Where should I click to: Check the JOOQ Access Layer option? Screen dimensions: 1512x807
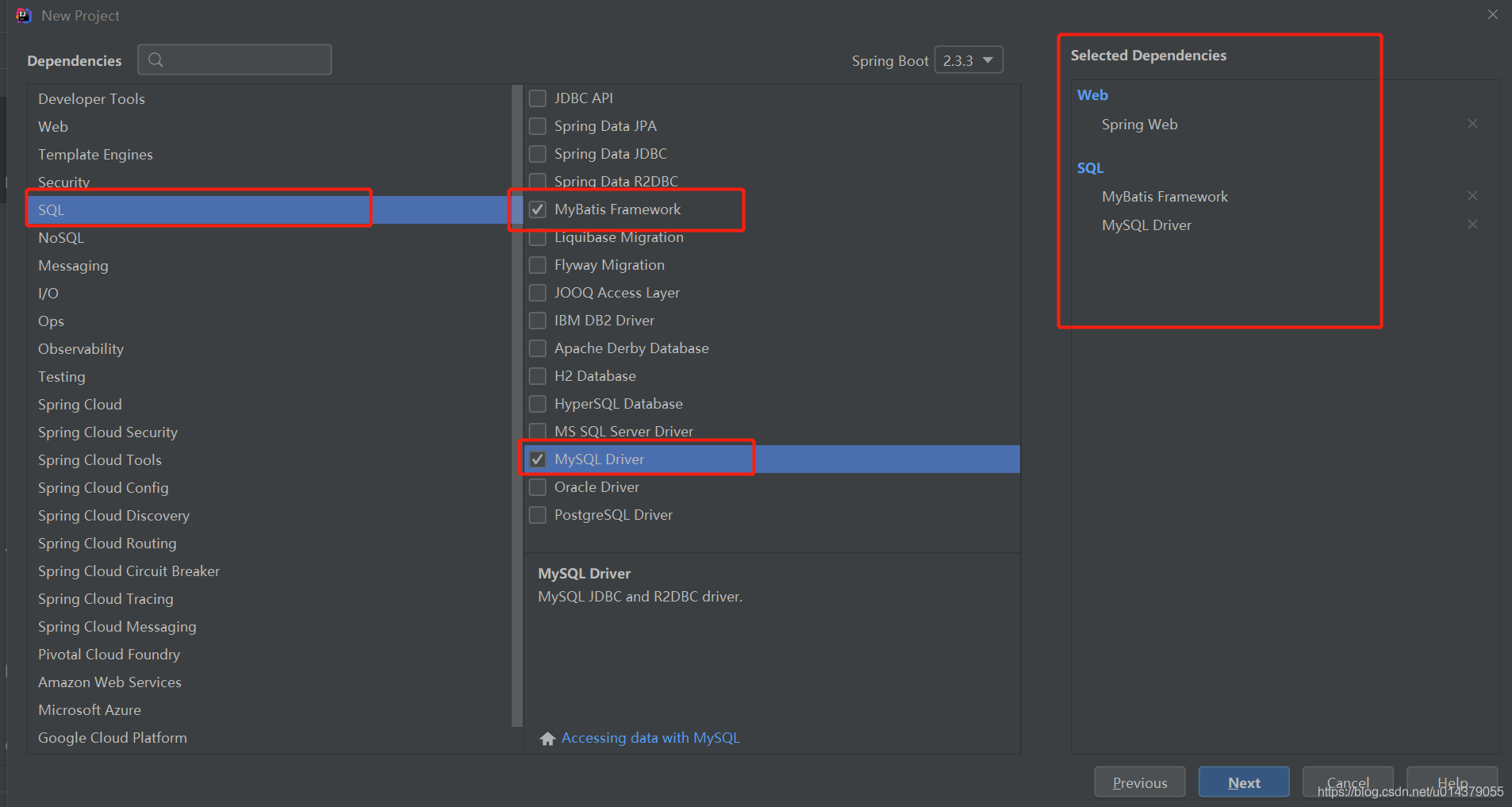538,293
